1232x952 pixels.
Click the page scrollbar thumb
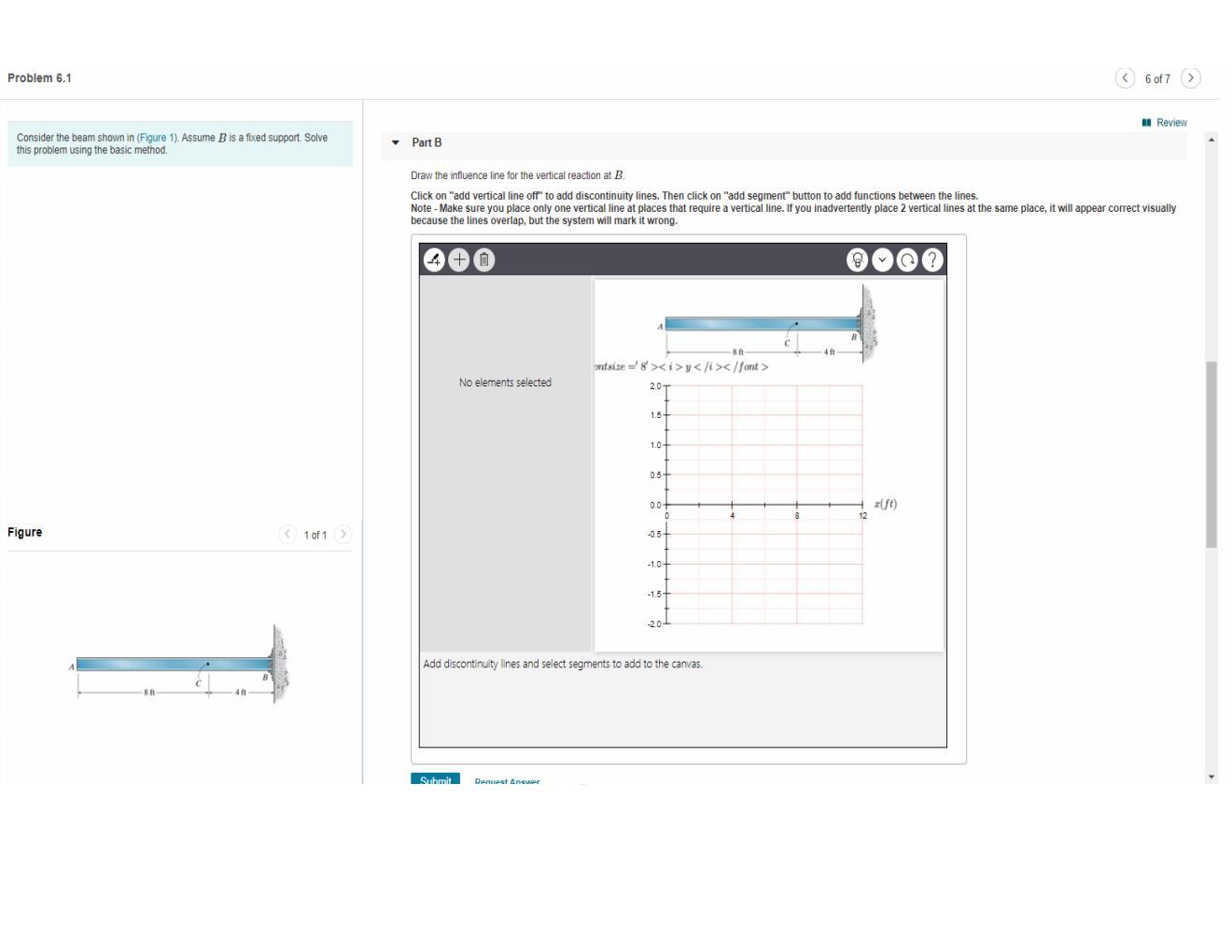[1211, 455]
